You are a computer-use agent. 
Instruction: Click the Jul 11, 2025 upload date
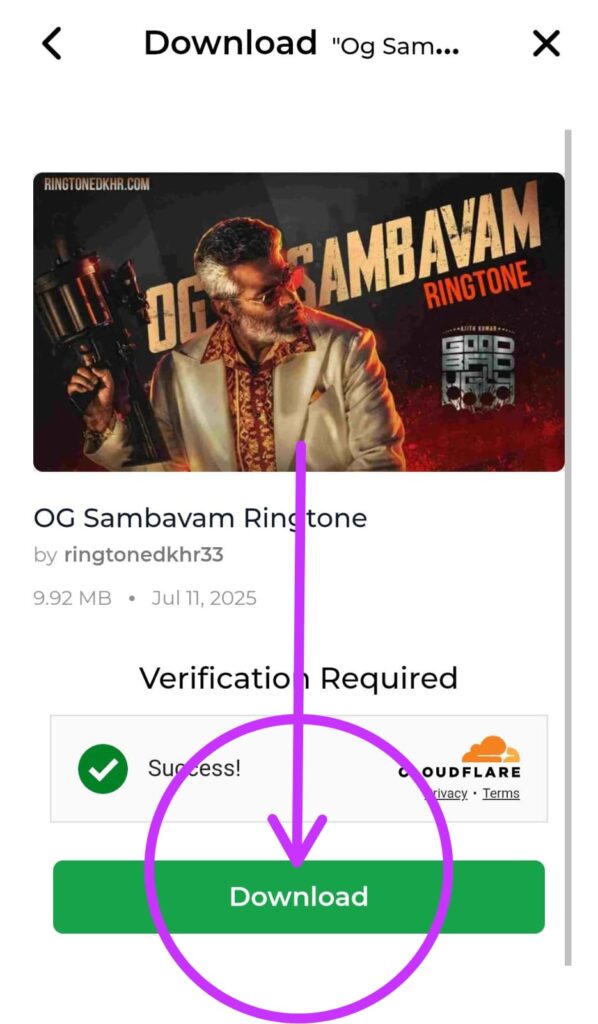(204, 598)
